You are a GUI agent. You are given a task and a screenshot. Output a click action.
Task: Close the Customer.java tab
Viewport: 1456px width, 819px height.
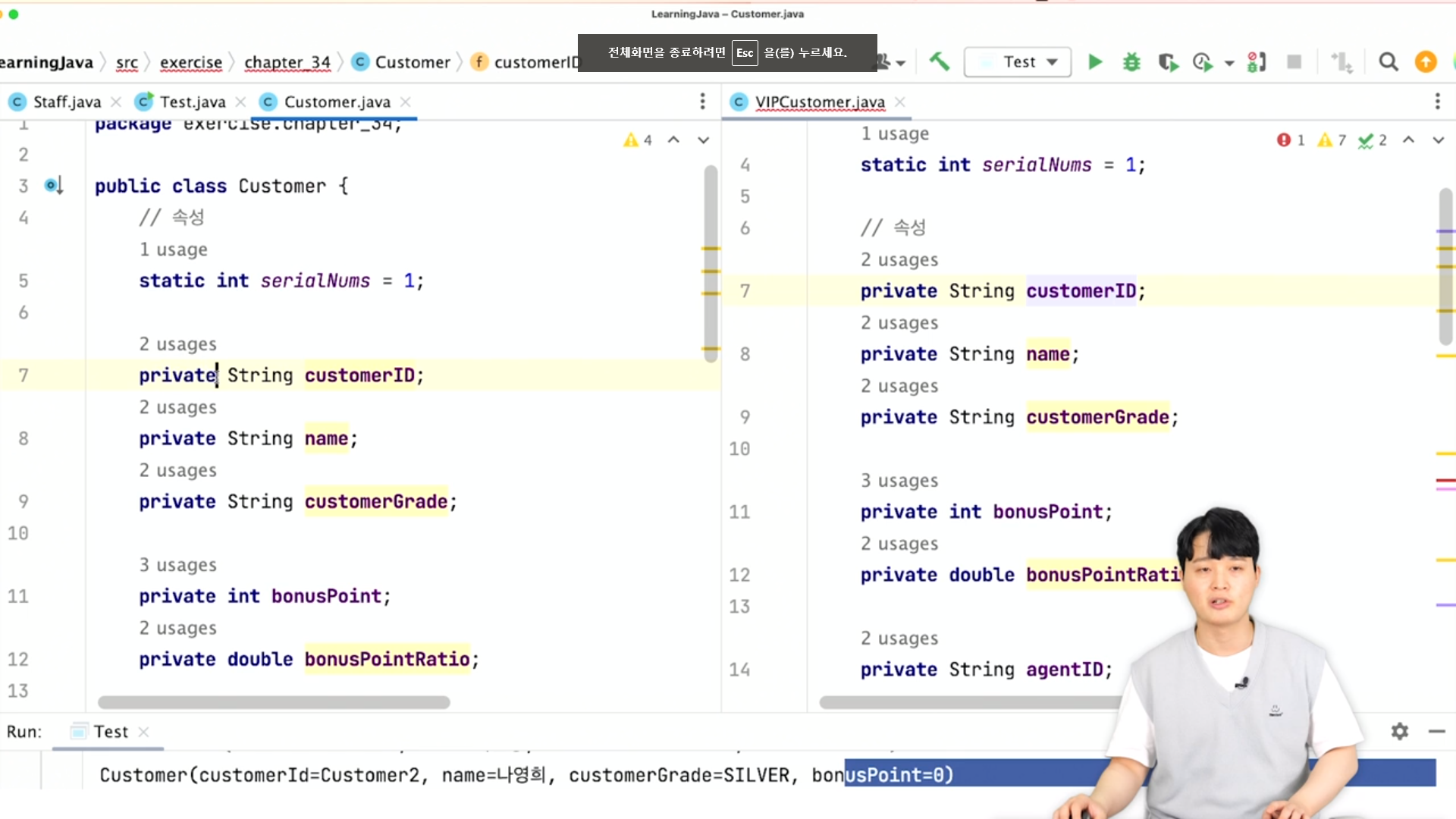(x=406, y=102)
